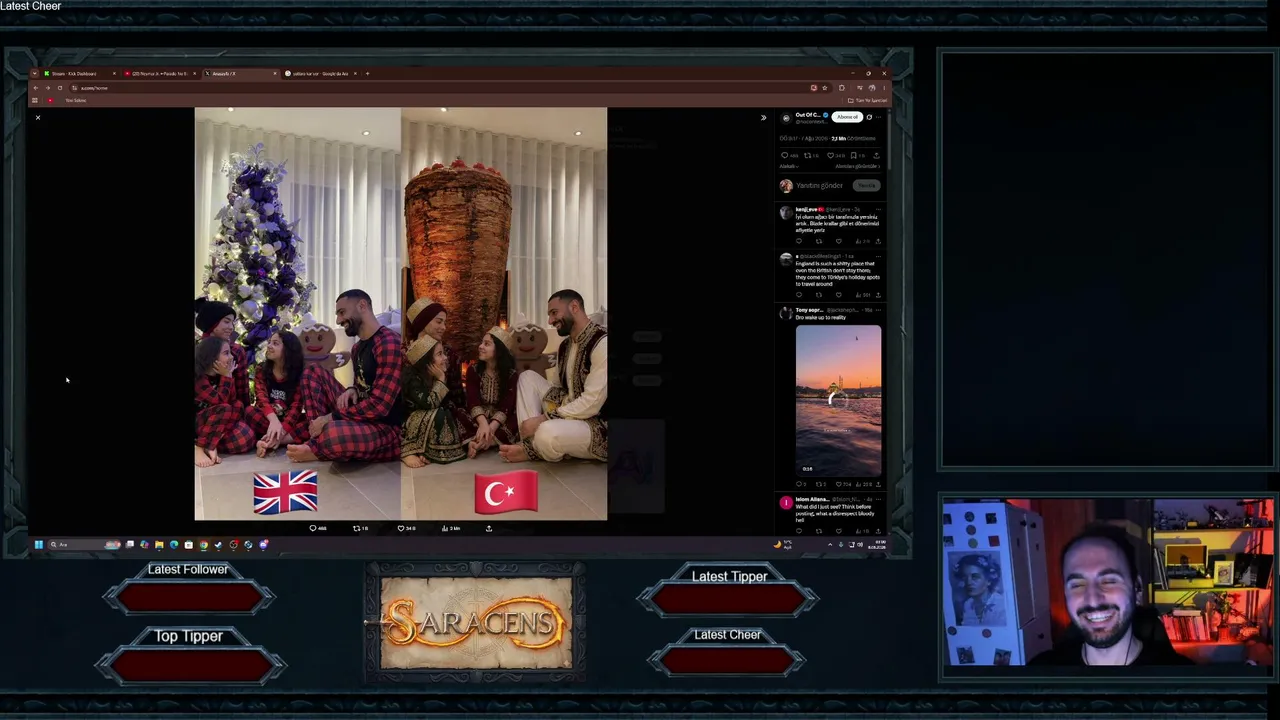Image resolution: width=1280 pixels, height=720 pixels.
Task: Collapse the reply sidebar with double-chevron
Action: coord(763,118)
